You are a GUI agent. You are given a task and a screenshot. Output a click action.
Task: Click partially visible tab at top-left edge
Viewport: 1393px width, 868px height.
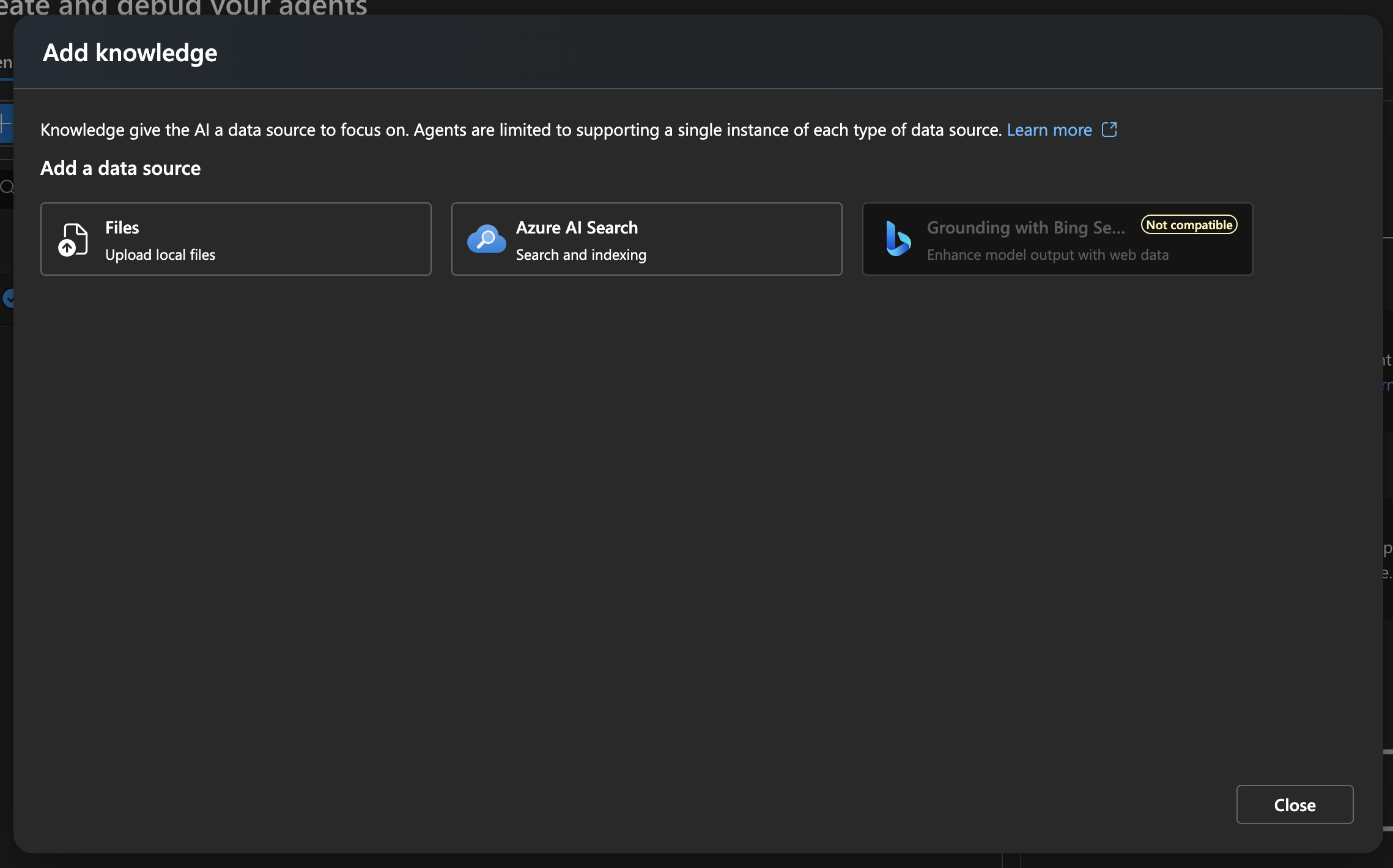pos(6,64)
